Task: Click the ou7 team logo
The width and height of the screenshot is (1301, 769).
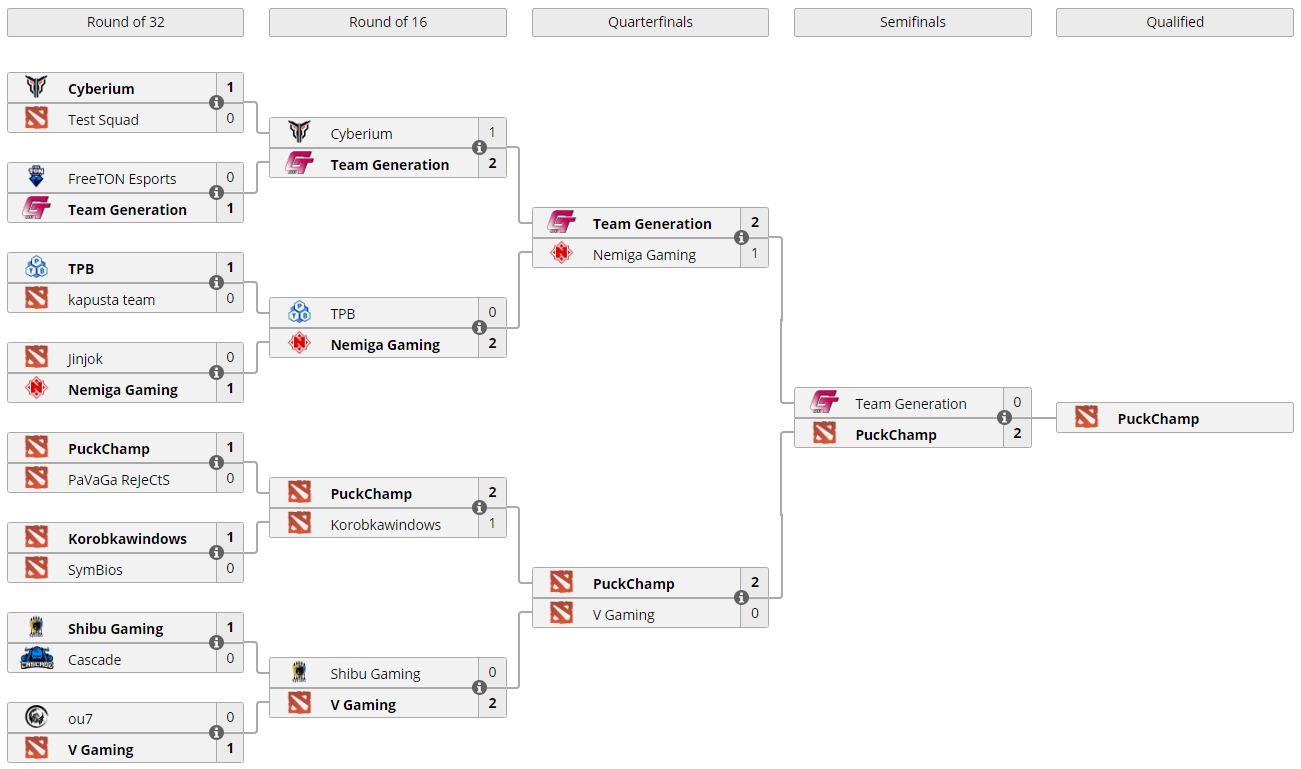Action: (x=37, y=718)
